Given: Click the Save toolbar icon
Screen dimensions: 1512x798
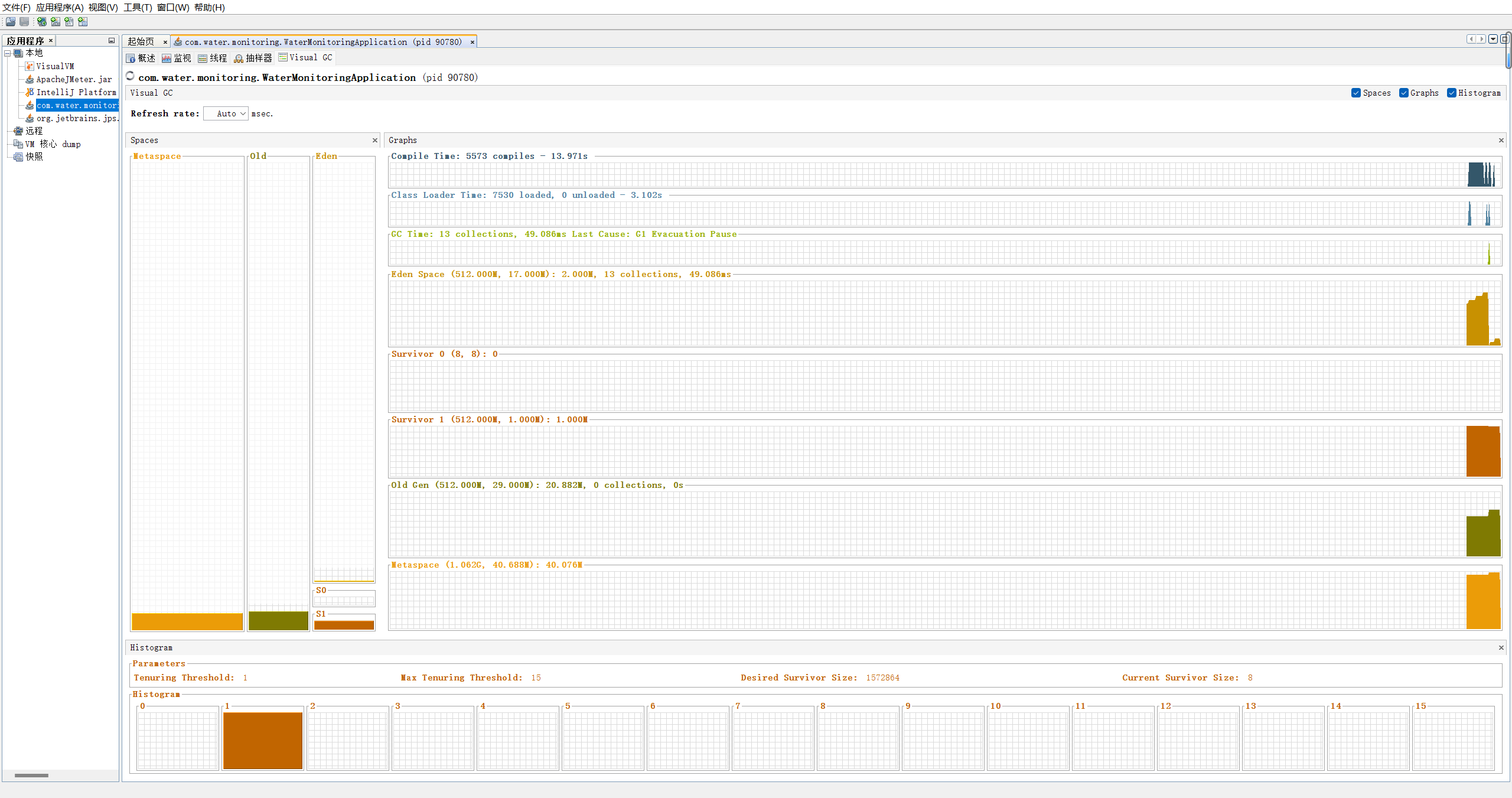Looking at the screenshot, I should (24, 22).
